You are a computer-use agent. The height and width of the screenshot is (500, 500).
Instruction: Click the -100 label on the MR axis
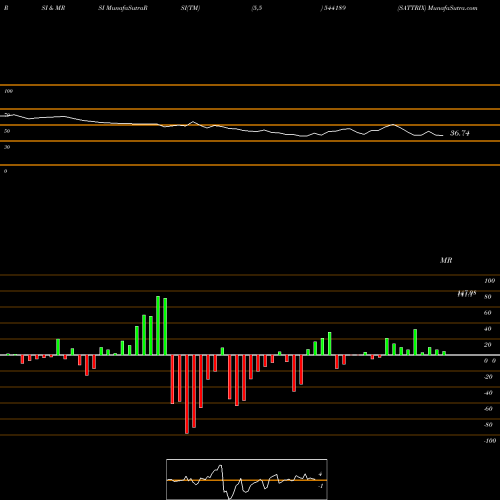coord(490,441)
